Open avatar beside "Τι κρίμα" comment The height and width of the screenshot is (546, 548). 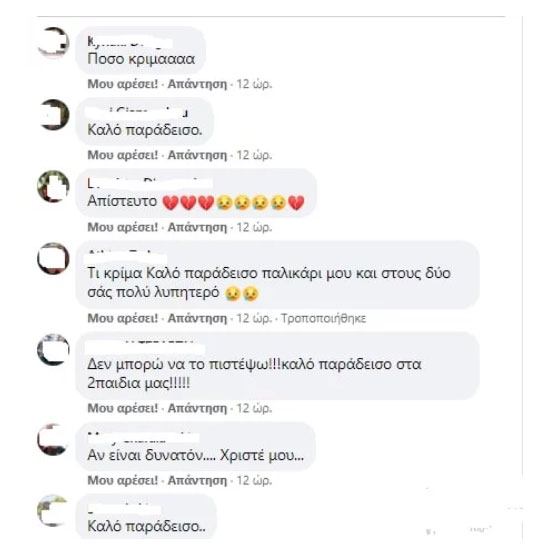(53, 259)
